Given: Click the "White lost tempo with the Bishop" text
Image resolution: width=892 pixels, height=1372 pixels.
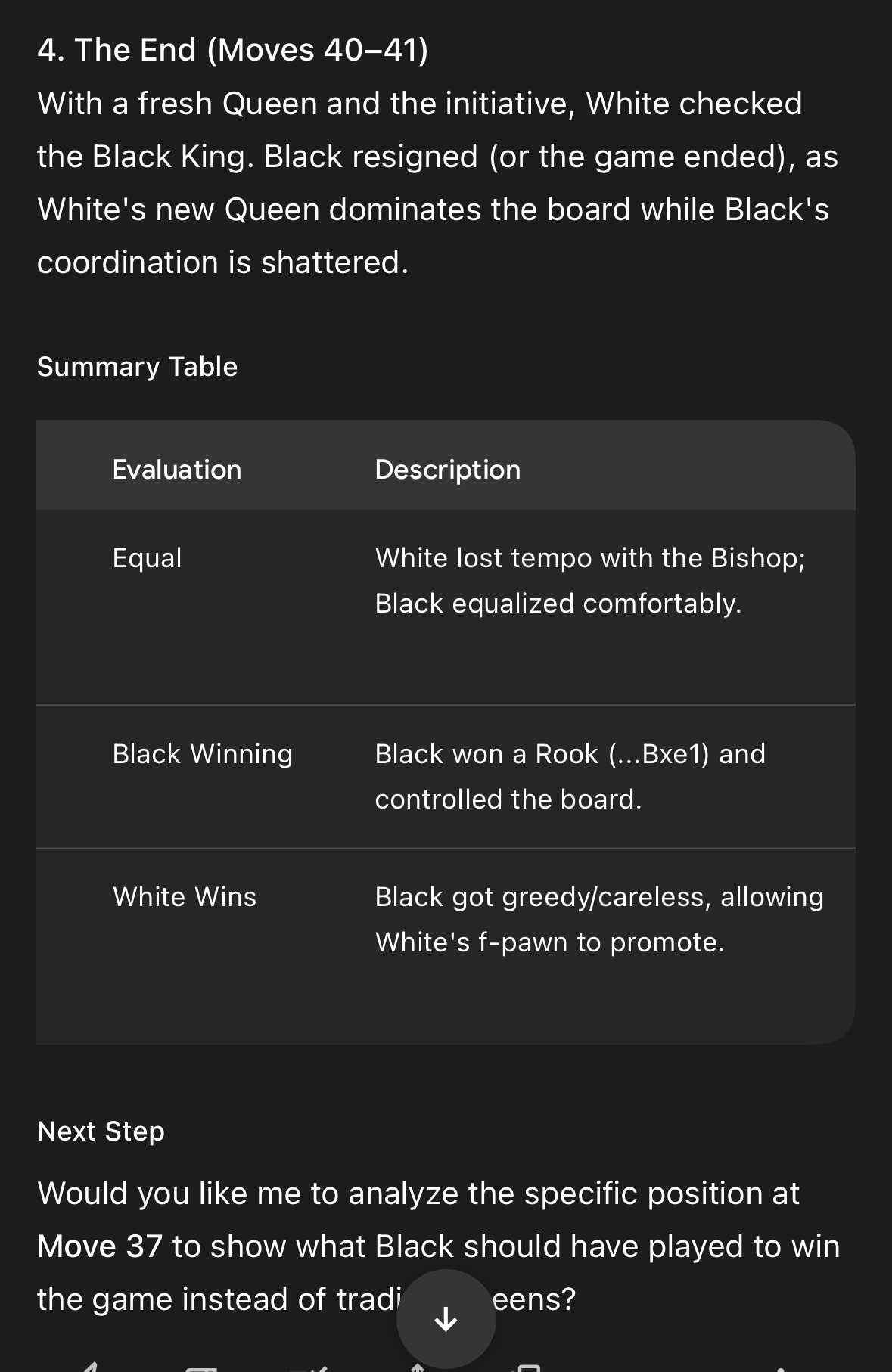Looking at the screenshot, I should [x=590, y=558].
